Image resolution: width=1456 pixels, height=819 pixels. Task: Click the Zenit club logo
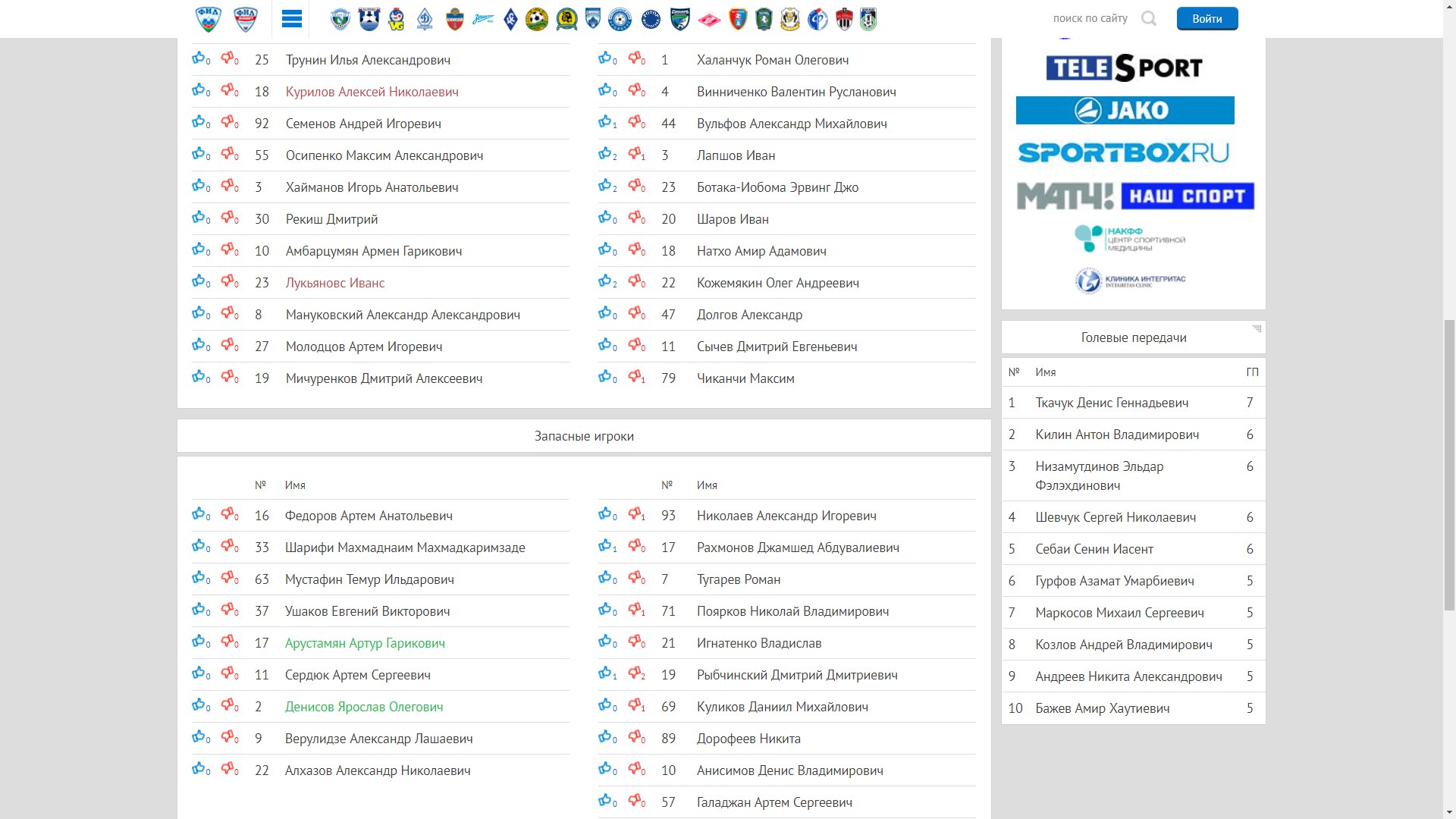[x=483, y=19]
